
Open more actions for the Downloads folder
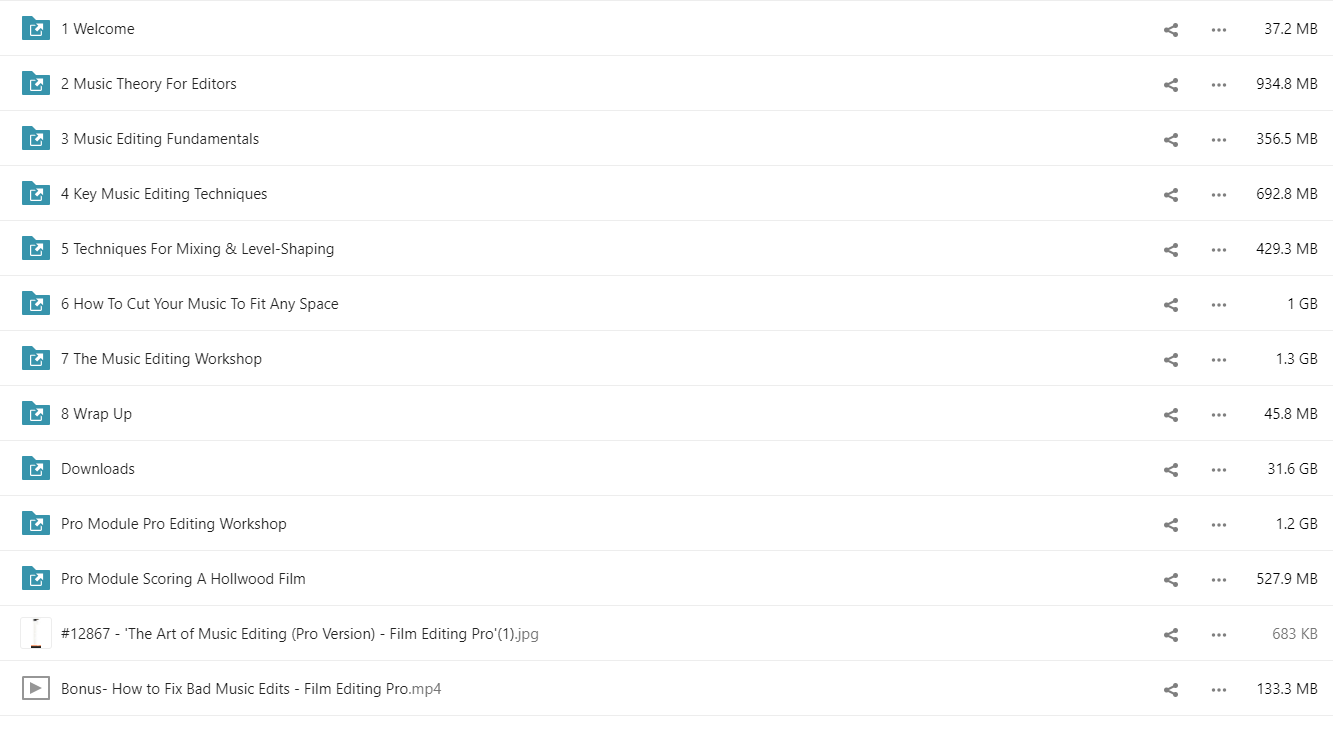coord(1218,470)
